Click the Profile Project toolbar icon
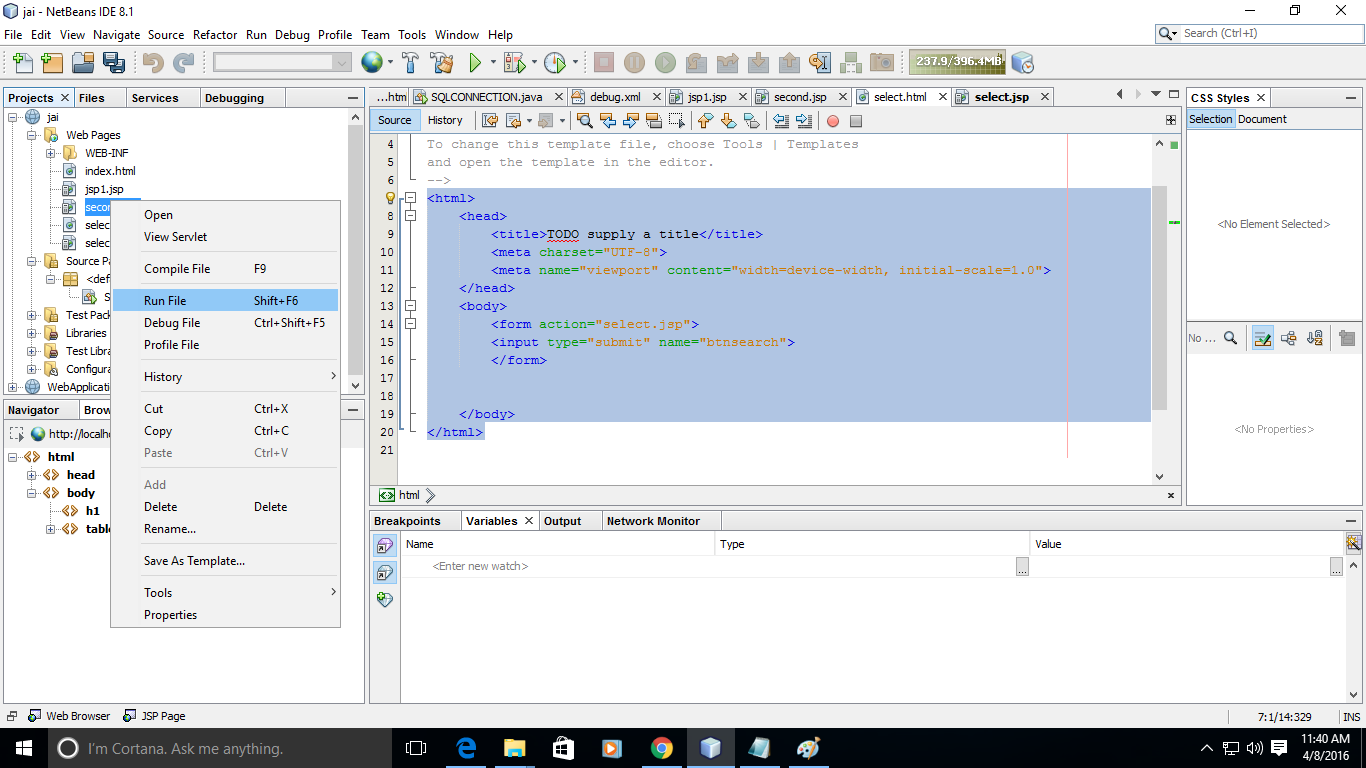The height and width of the screenshot is (768, 1366). point(554,63)
